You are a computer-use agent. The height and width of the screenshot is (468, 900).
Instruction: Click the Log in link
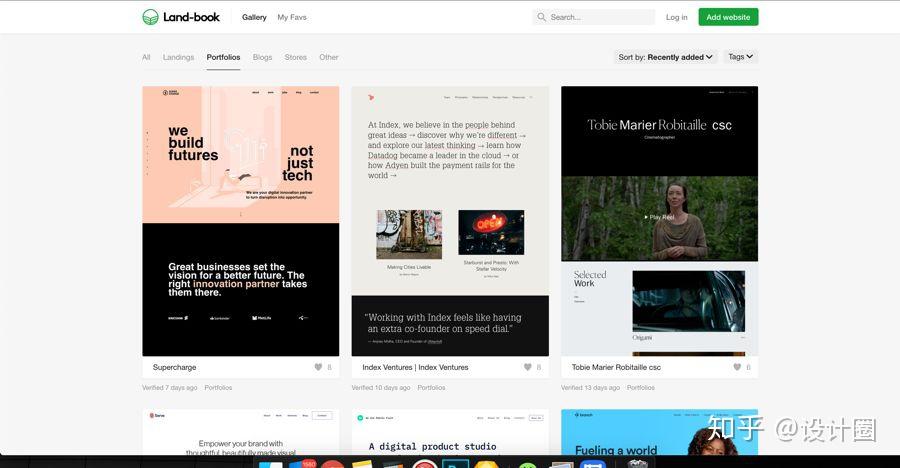(677, 17)
